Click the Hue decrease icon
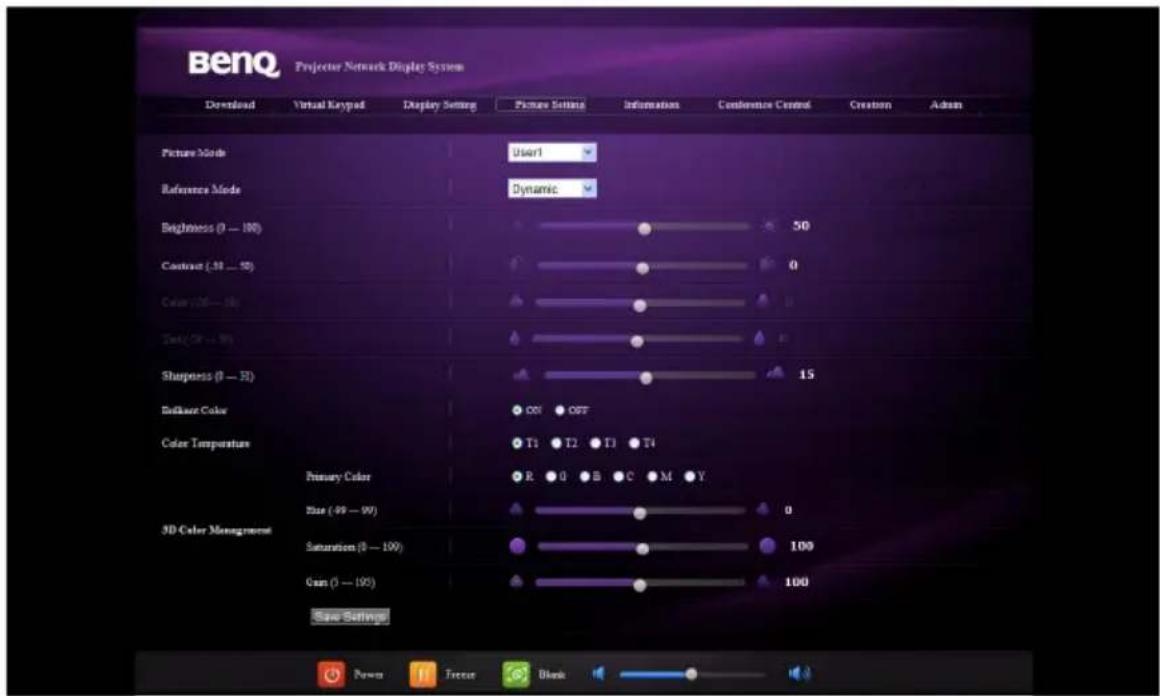The width and height of the screenshot is (1160, 696). point(516,509)
